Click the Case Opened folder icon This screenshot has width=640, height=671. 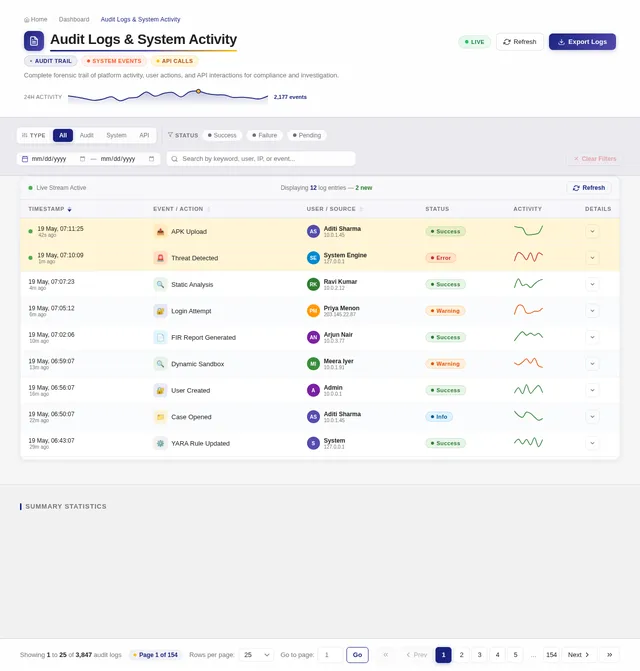coord(160,417)
